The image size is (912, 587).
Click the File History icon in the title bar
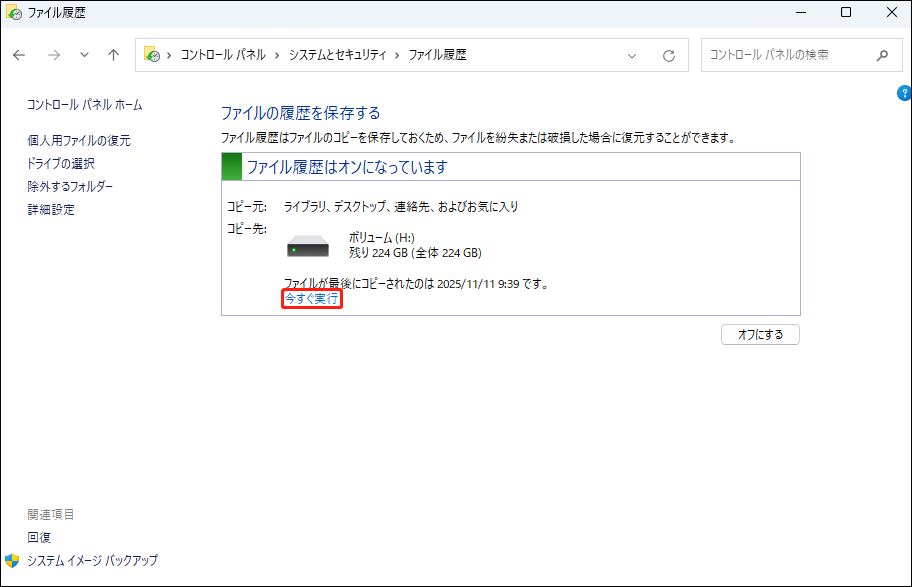(x=12, y=12)
